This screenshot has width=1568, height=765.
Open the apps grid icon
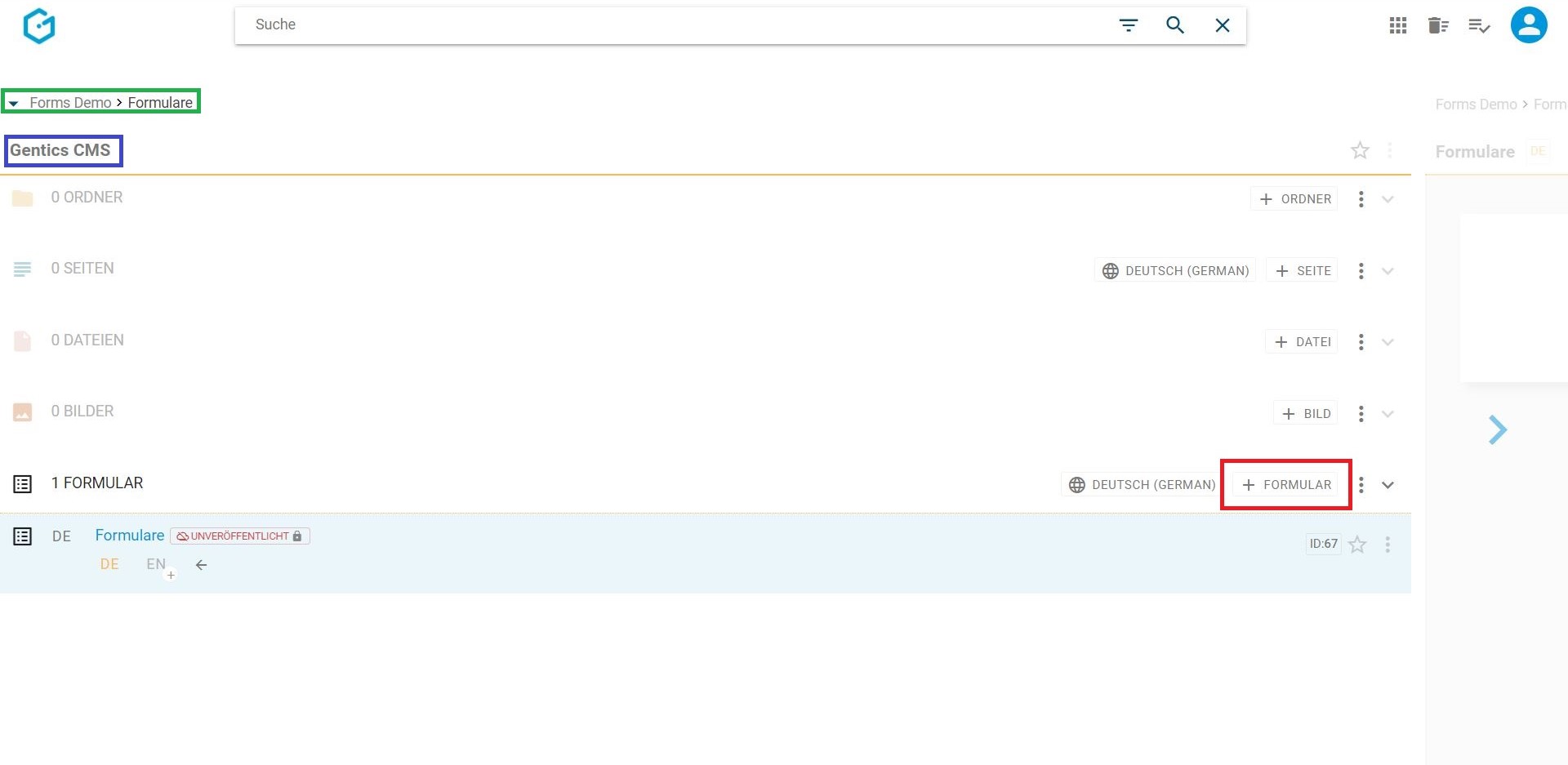coord(1397,26)
